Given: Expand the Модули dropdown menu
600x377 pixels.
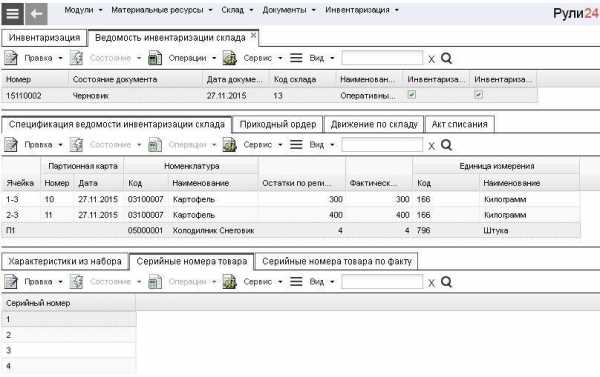Looking at the screenshot, I should pyautogui.click(x=83, y=10).
